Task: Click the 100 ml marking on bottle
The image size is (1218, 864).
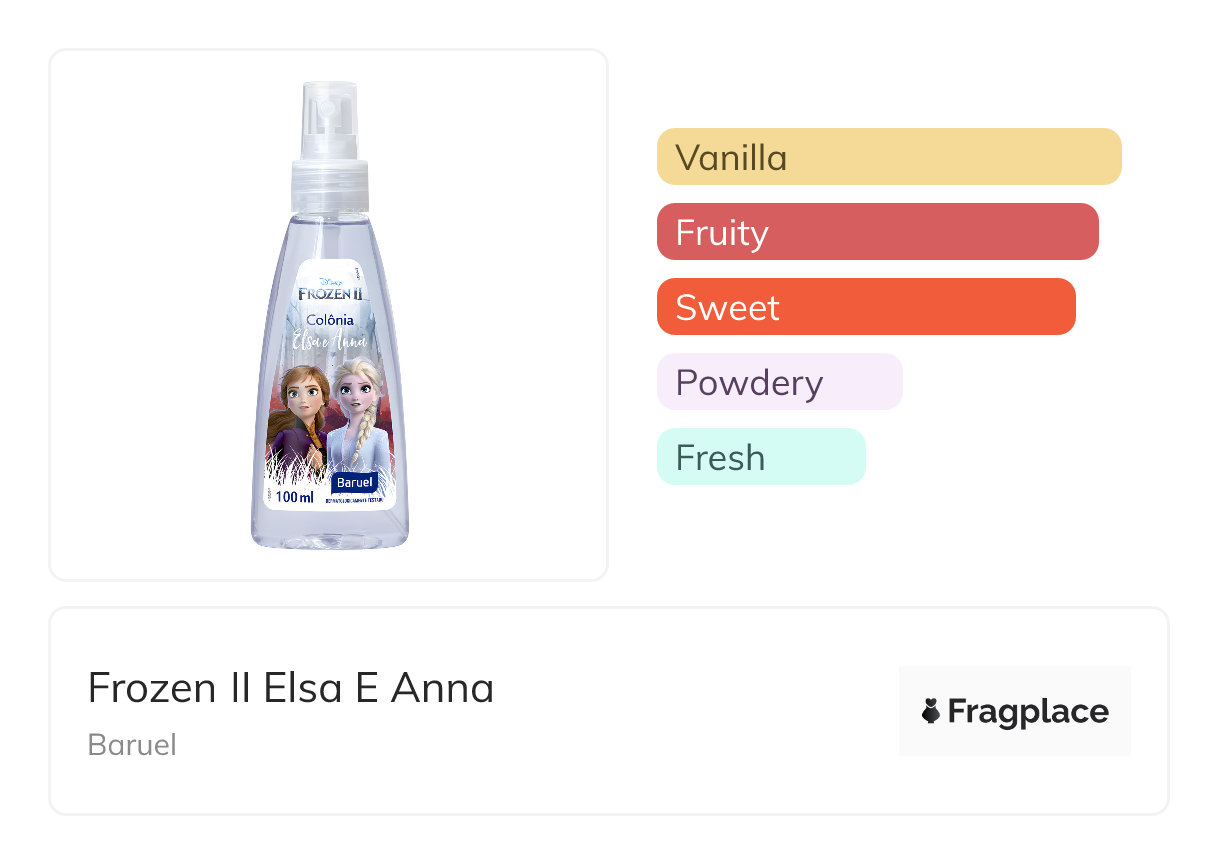Action: (x=295, y=497)
